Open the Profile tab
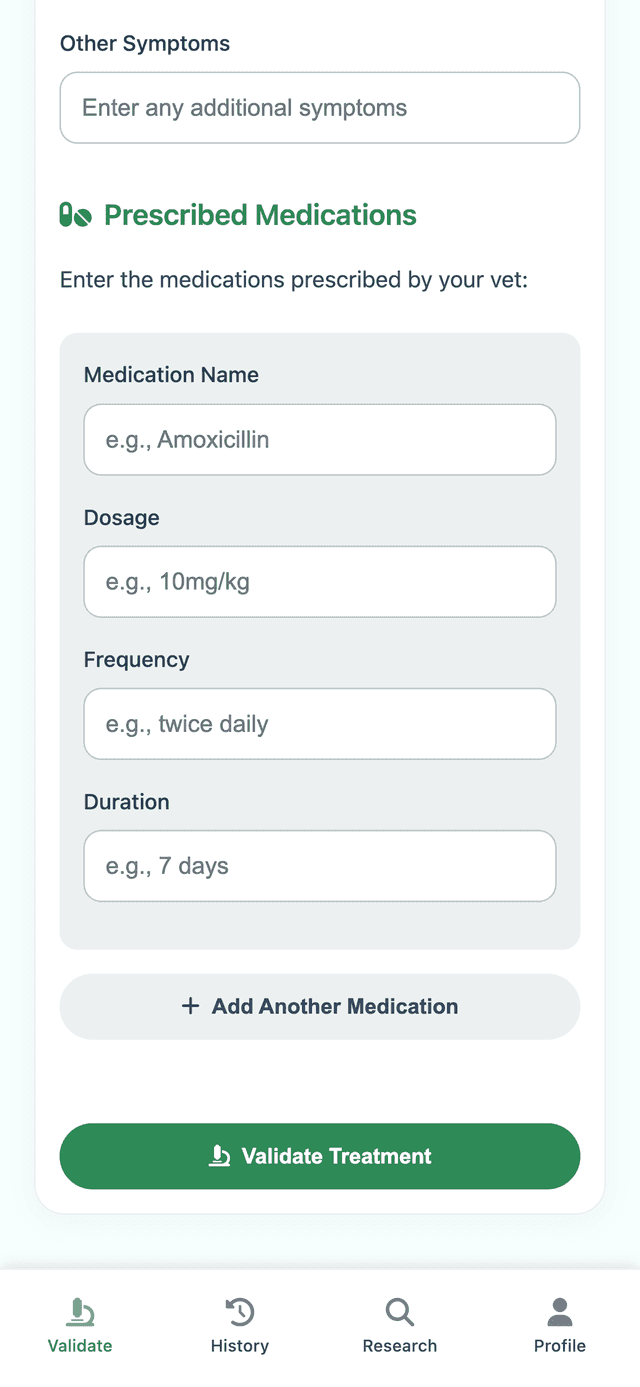 (560, 1325)
